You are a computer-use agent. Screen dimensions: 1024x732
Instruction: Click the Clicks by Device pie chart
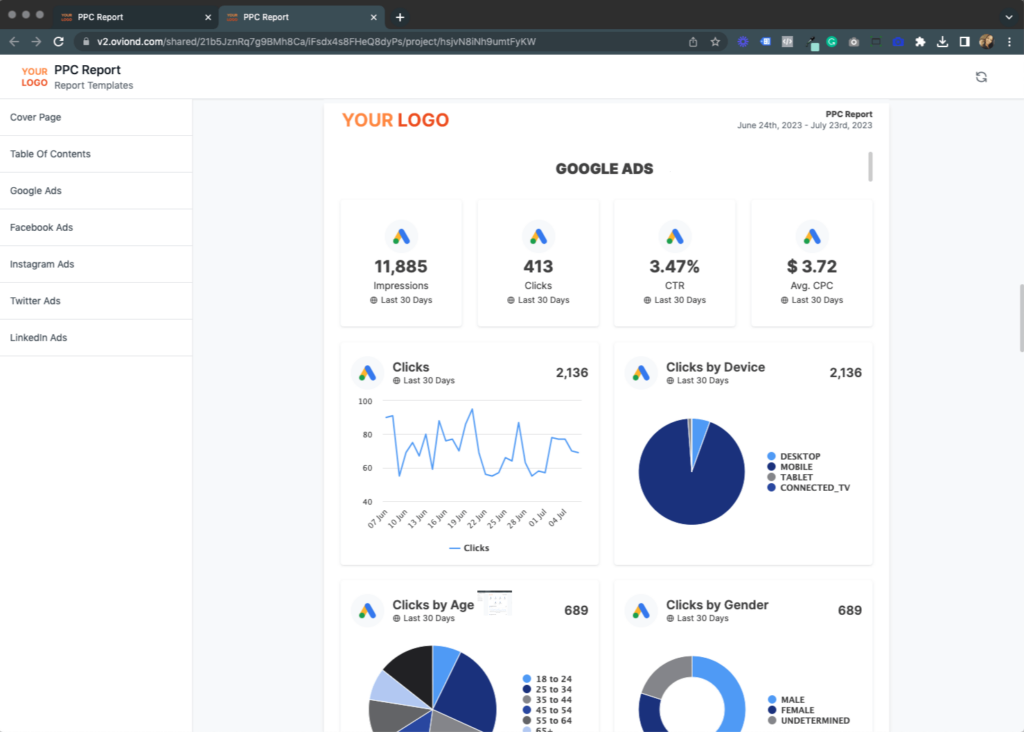tap(692, 471)
